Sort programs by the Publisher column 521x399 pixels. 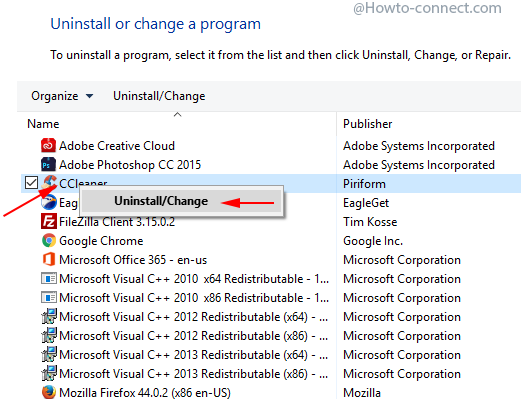click(367, 124)
